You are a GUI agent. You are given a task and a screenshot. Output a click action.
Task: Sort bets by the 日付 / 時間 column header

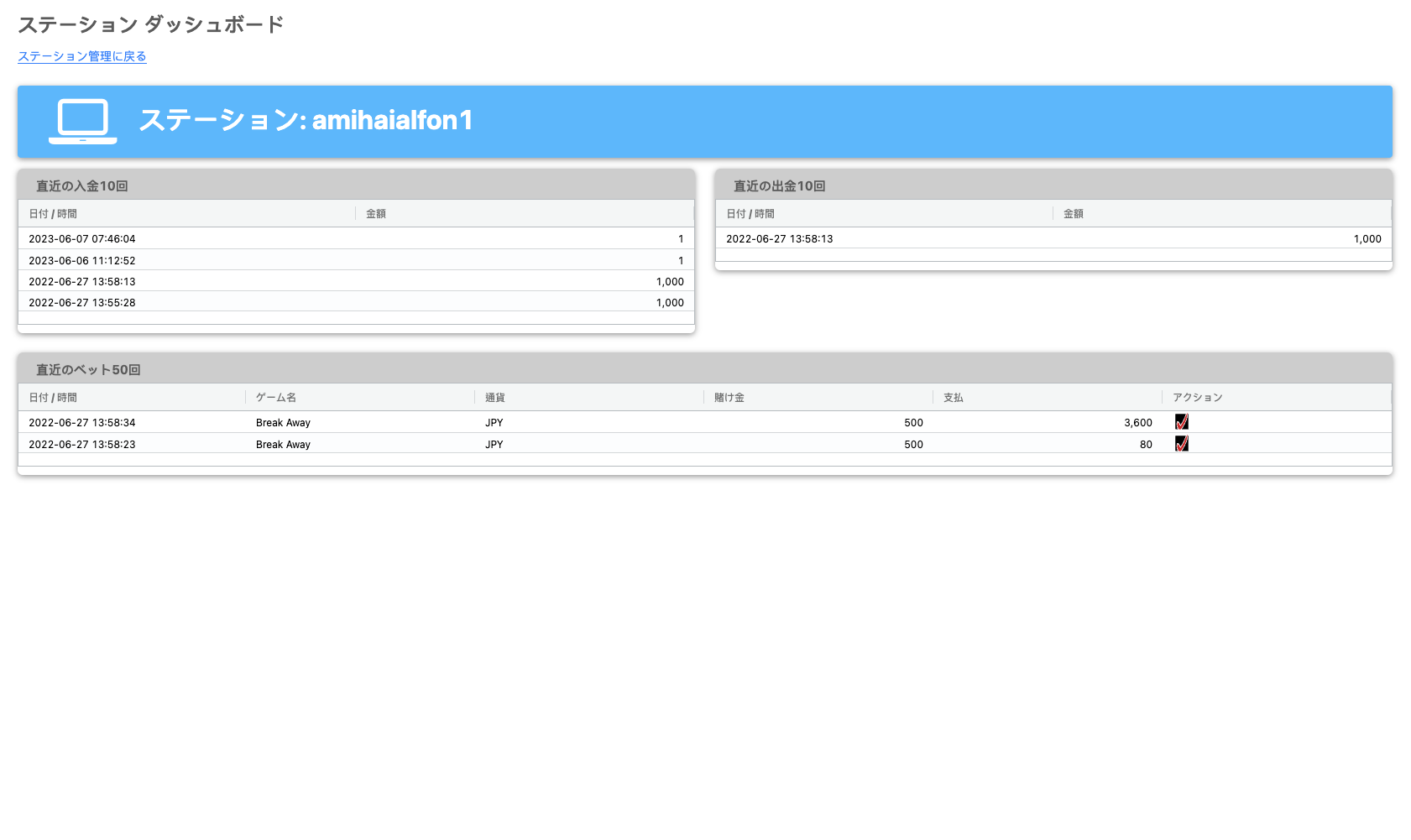pos(53,398)
